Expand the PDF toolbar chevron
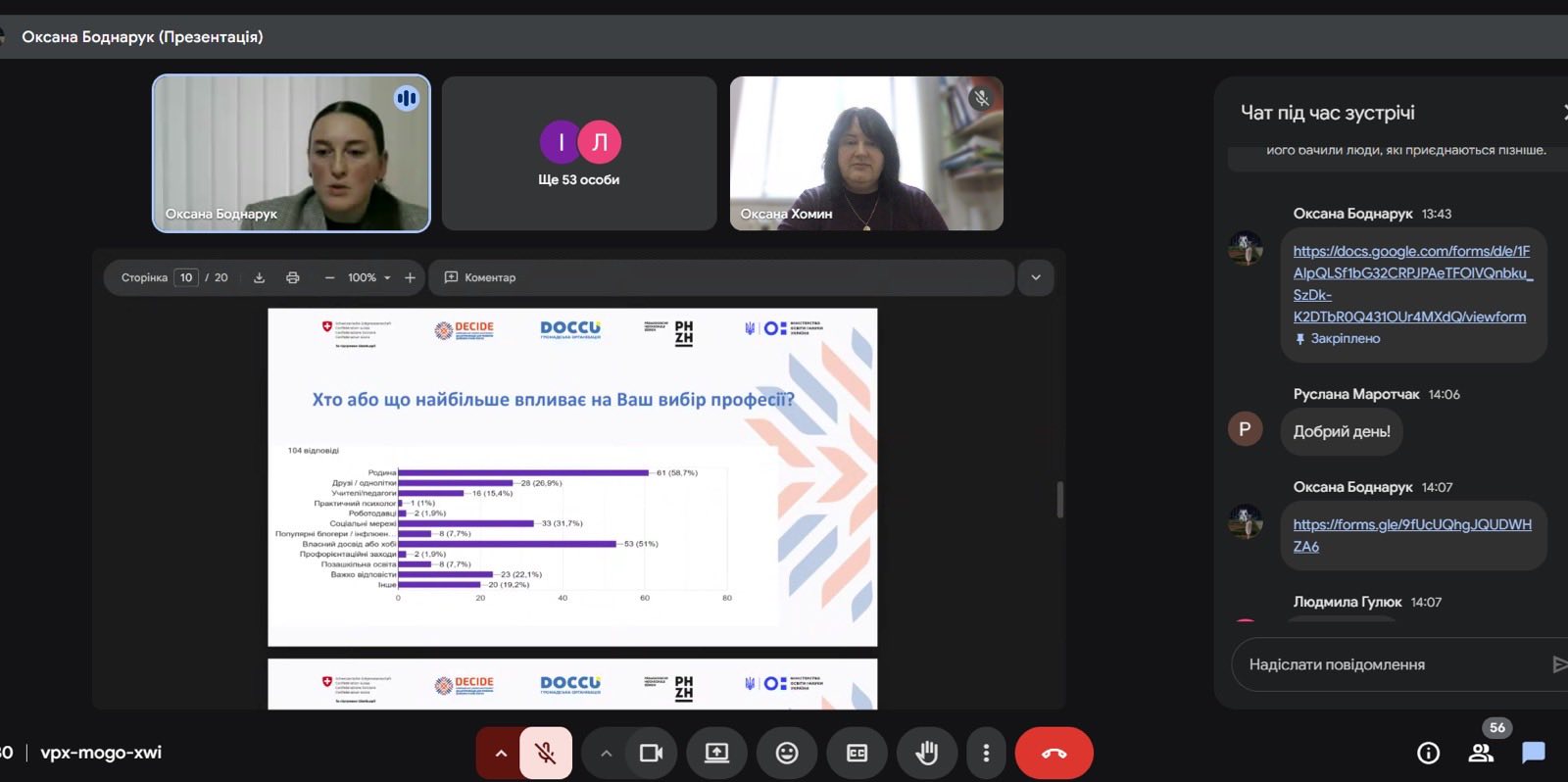Viewport: 1568px width, 782px height. pyautogui.click(x=1036, y=277)
